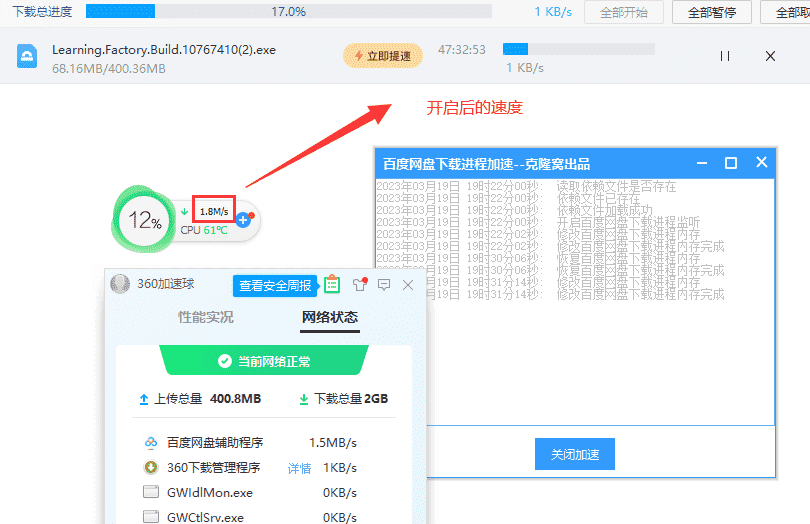Open 详情 link for 360下载管理程序
This screenshot has height=524, width=810.
(x=299, y=468)
